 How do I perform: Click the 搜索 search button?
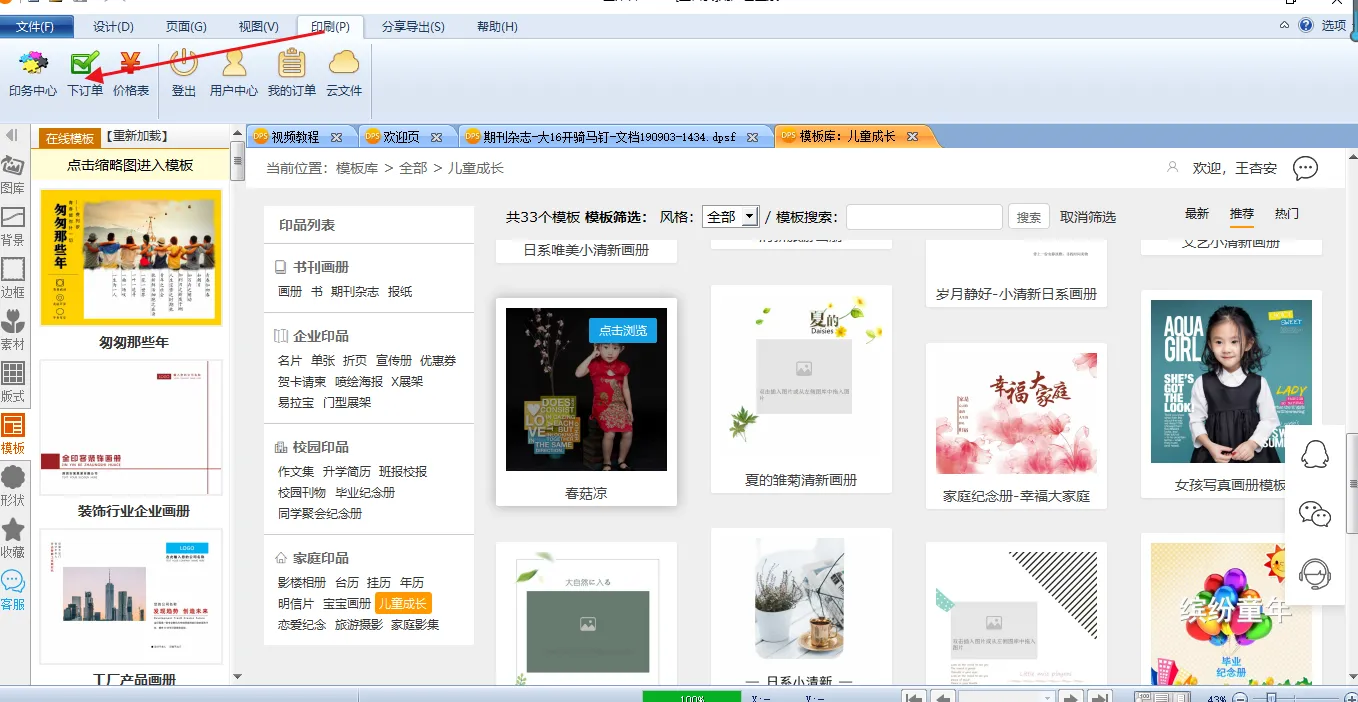[x=1029, y=217]
